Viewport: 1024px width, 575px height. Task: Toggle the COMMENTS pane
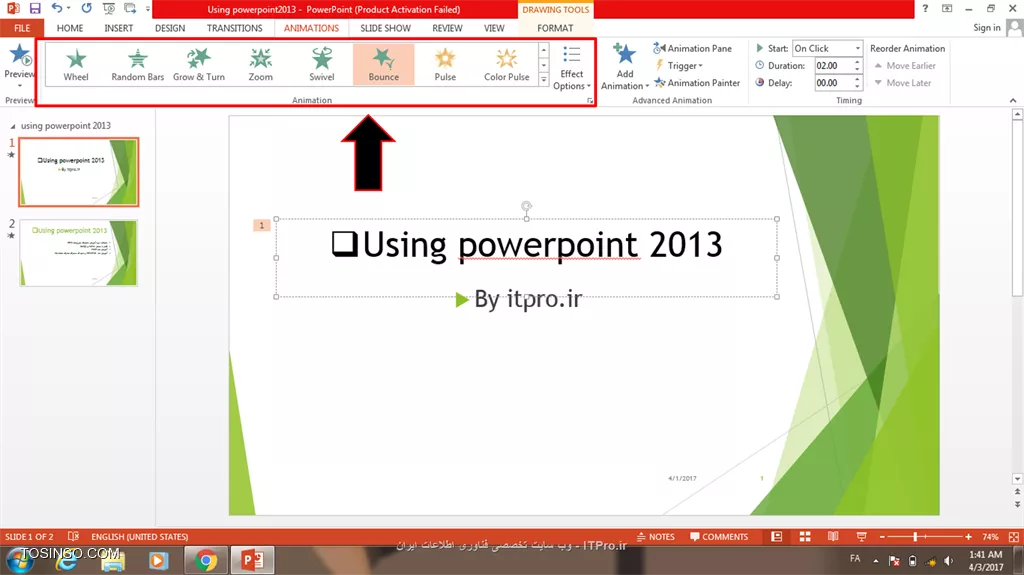(719, 536)
